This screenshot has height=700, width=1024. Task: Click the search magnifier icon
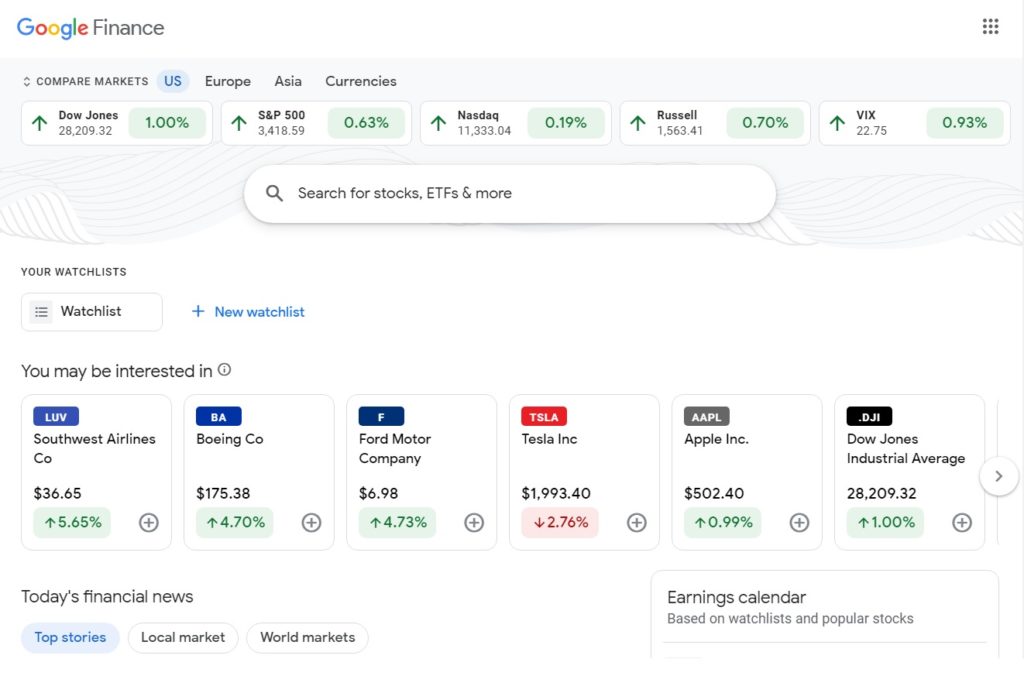pos(274,193)
